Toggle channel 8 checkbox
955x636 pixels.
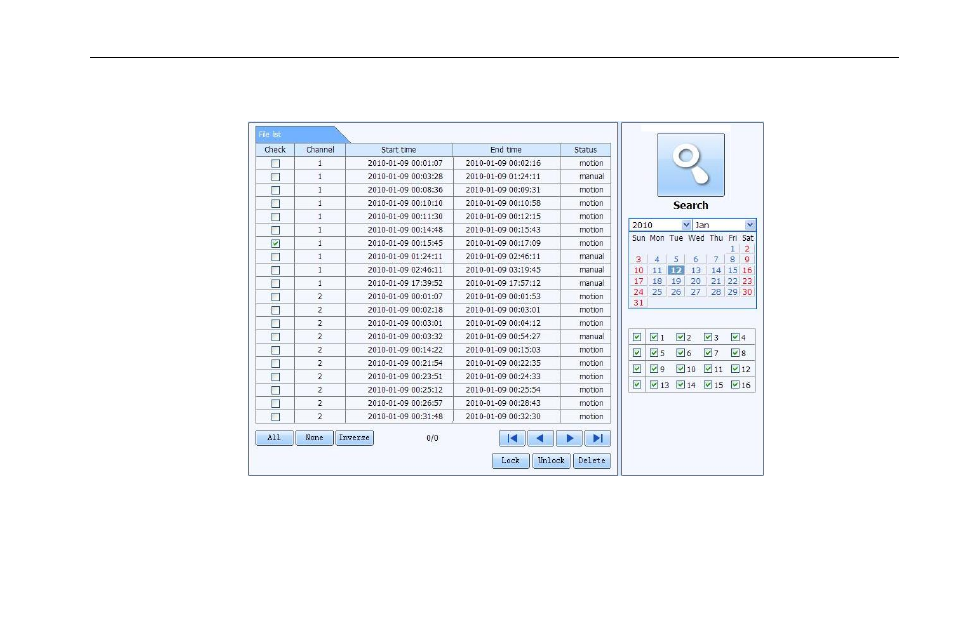coord(735,353)
